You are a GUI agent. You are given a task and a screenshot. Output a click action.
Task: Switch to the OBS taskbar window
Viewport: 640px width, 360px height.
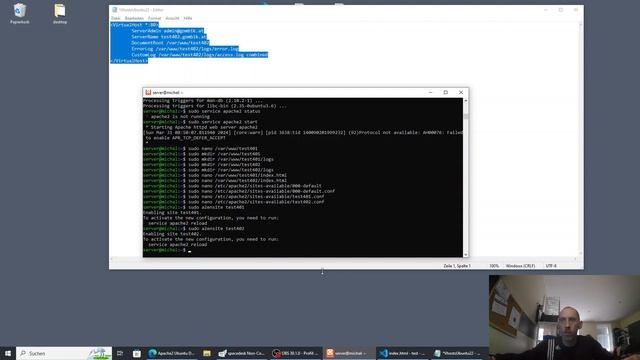tap(296, 353)
